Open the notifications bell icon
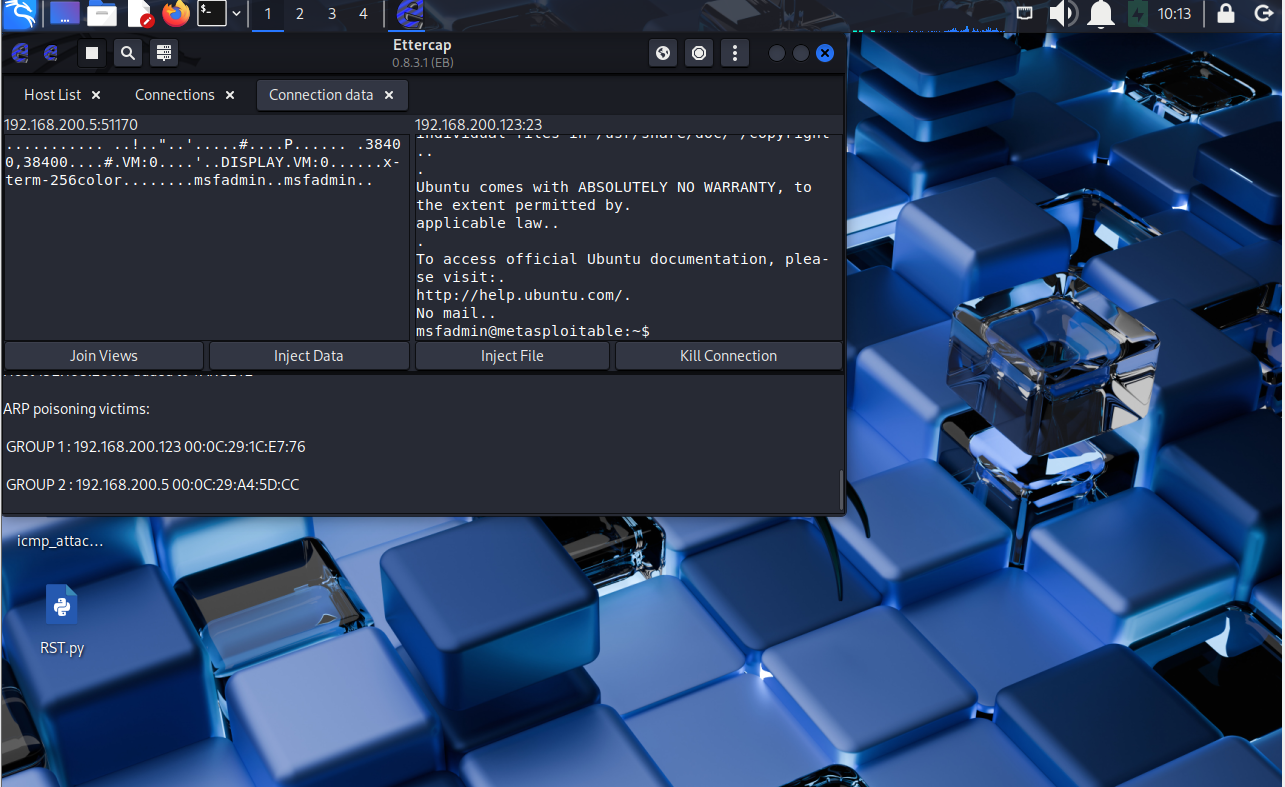1285x787 pixels. tap(1101, 14)
